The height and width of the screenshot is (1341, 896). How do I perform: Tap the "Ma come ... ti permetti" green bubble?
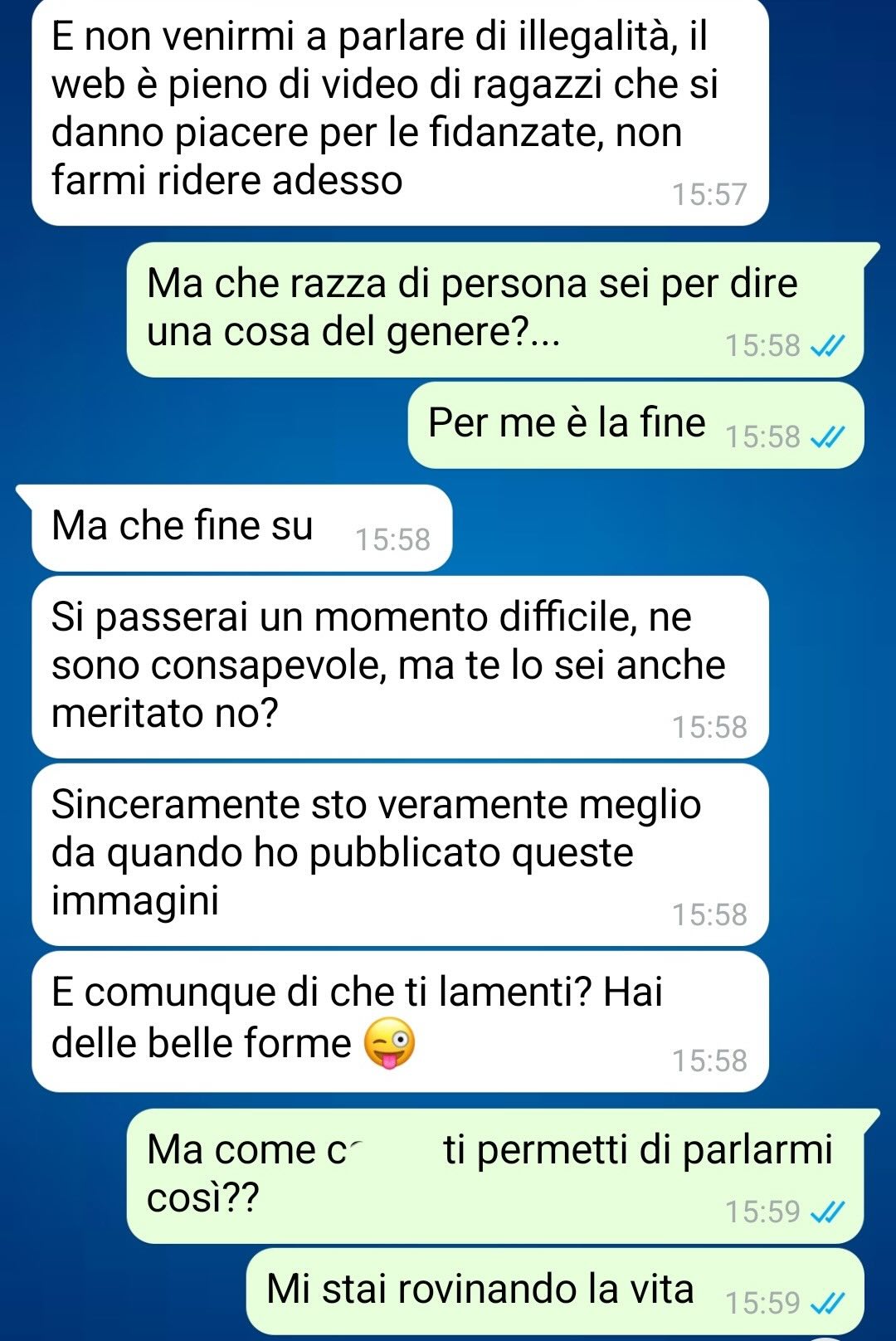(495, 1176)
